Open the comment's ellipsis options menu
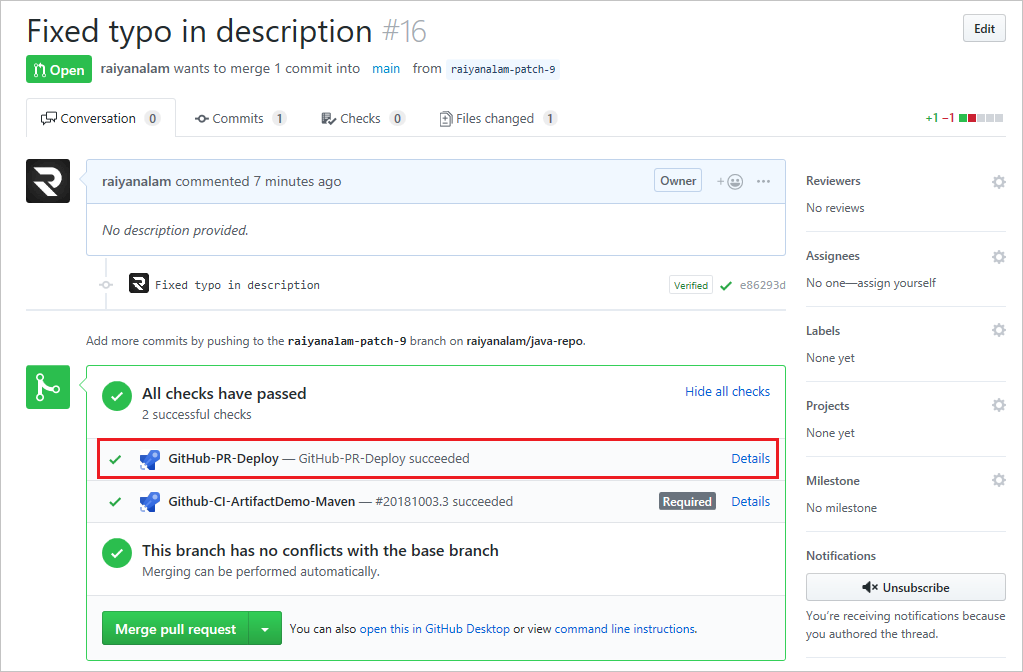Viewport: 1023px width, 672px height. 763,181
